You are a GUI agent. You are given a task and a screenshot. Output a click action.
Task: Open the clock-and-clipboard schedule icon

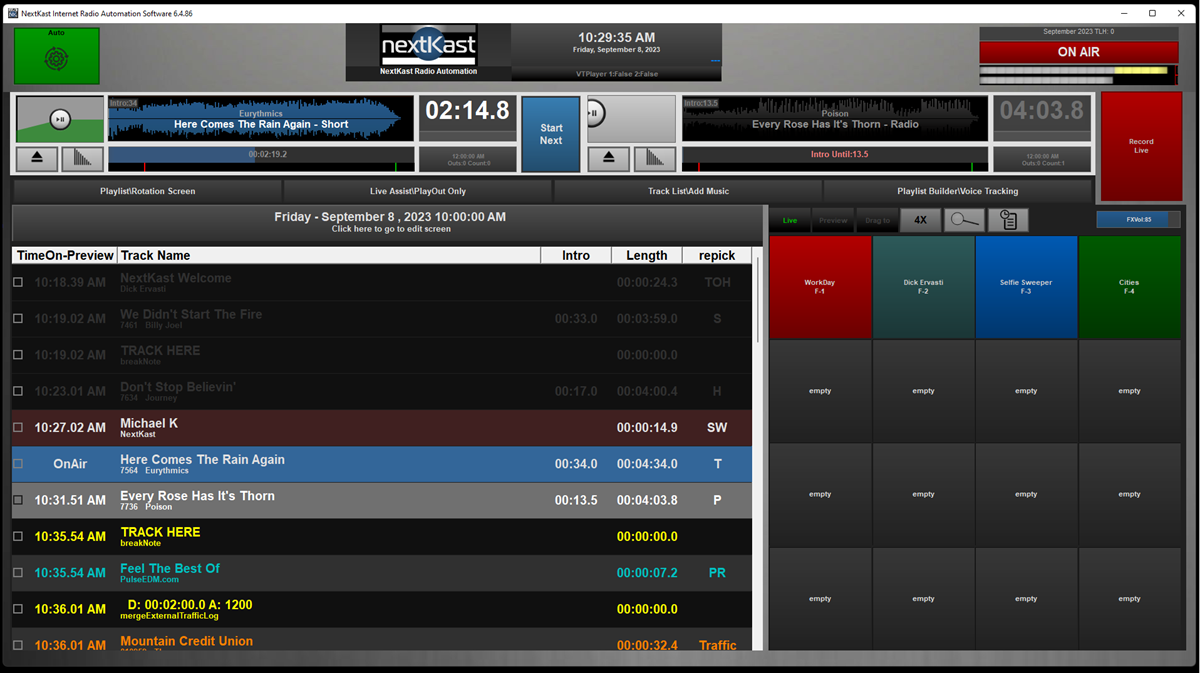pyautogui.click(x=1008, y=221)
